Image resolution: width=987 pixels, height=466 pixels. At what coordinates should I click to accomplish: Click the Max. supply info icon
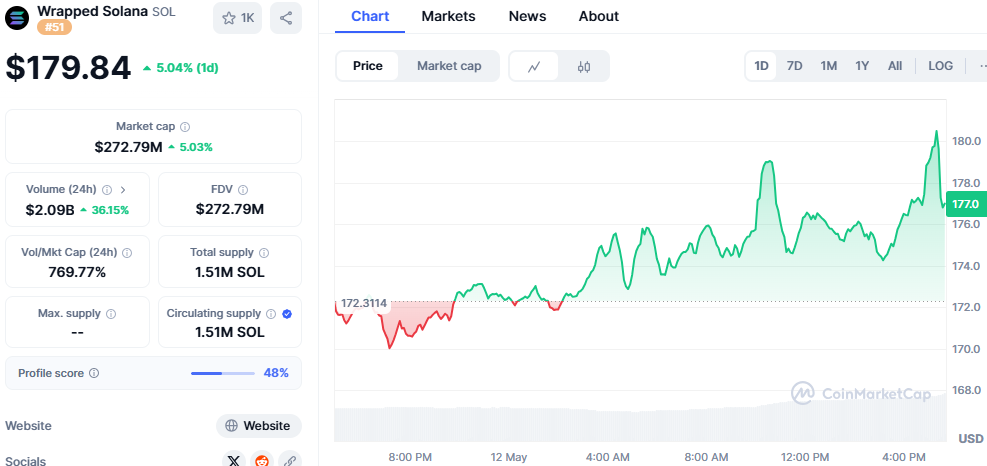[111, 314]
